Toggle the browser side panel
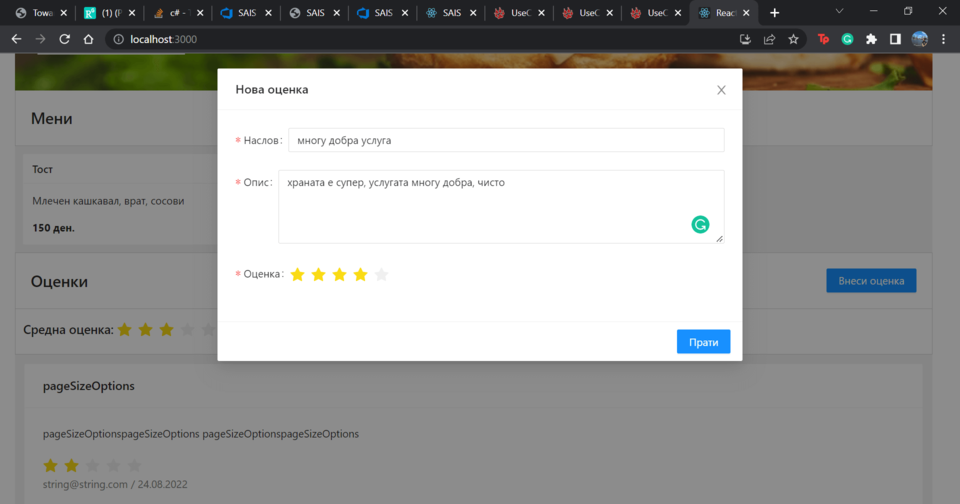This screenshot has width=960, height=504. (895, 39)
